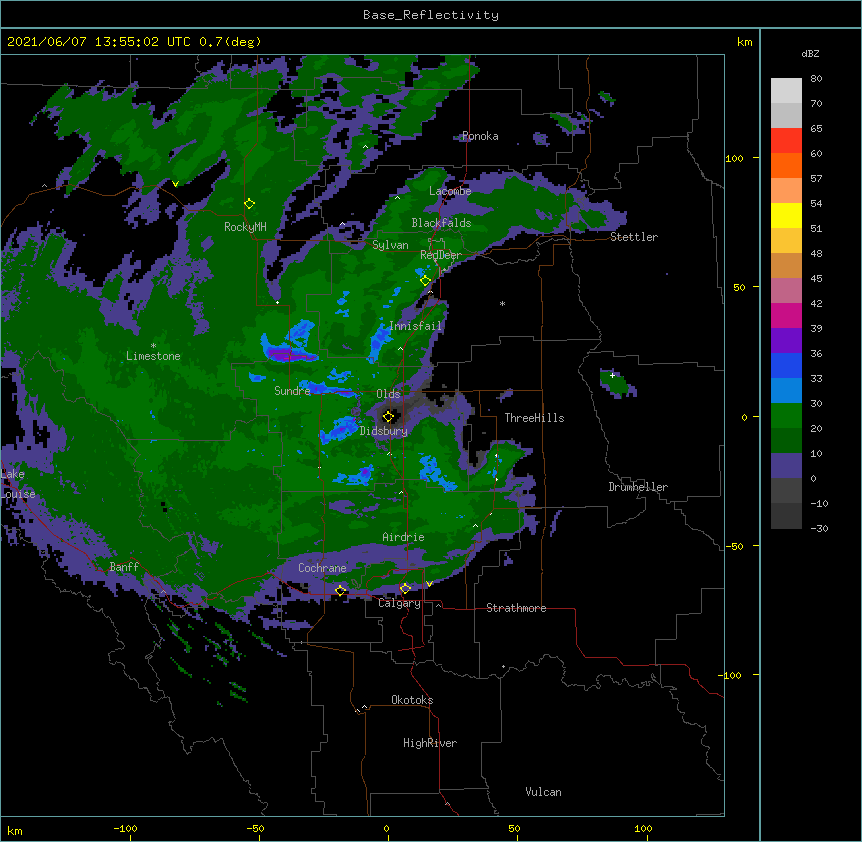Click the Stettler town label
This screenshot has height=842, width=862.
pos(634,237)
